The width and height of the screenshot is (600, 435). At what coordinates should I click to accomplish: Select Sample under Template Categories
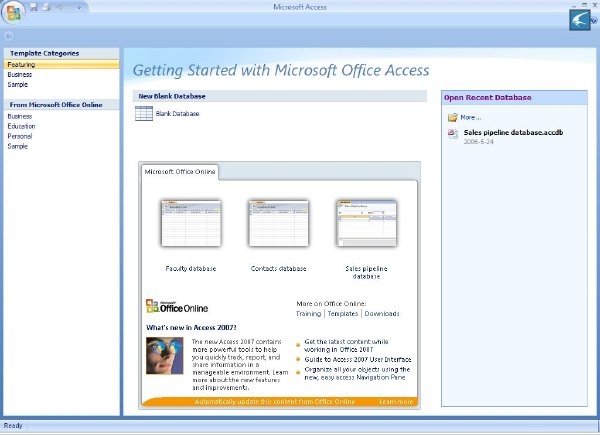pyautogui.click(x=18, y=85)
